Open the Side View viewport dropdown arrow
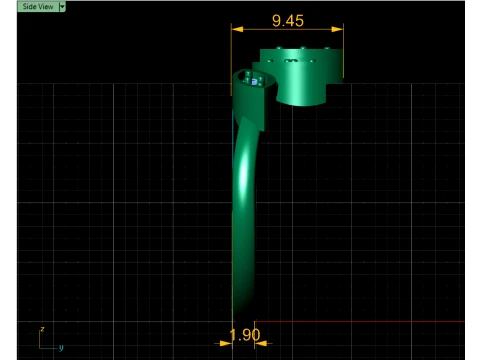480x360 pixels. point(62,7)
